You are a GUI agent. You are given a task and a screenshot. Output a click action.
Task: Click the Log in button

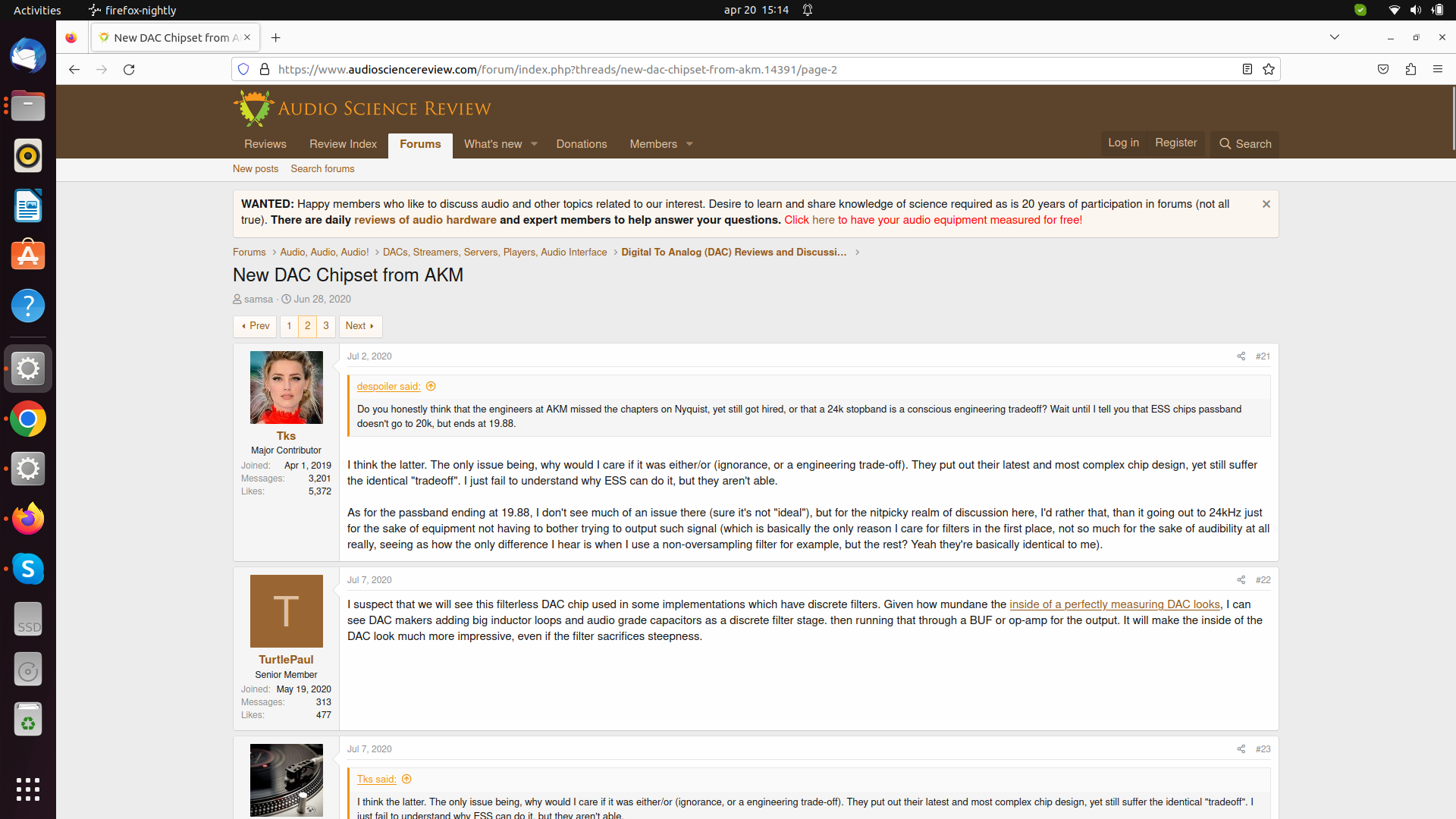click(x=1123, y=143)
